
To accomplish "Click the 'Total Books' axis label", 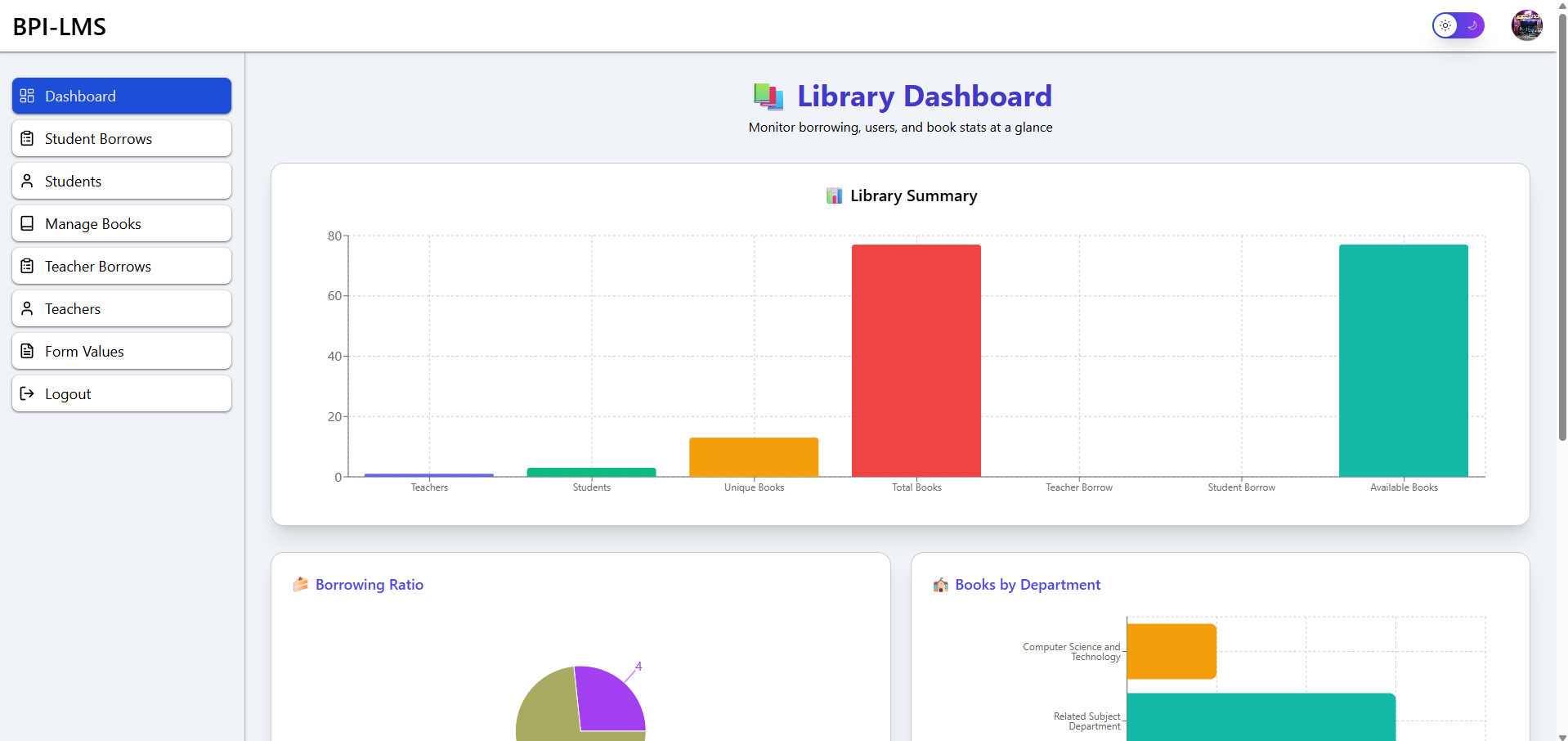I will coord(916,487).
